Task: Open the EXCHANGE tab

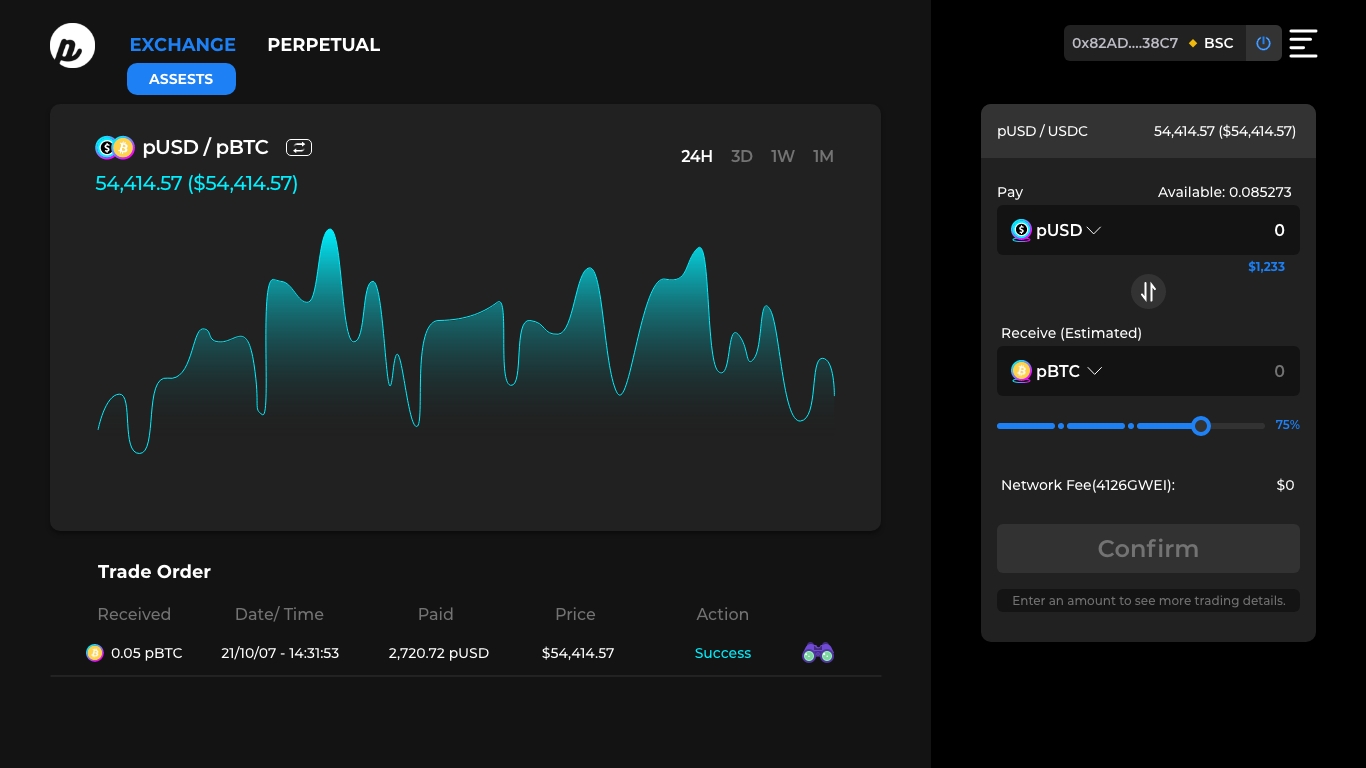Action: [182, 45]
